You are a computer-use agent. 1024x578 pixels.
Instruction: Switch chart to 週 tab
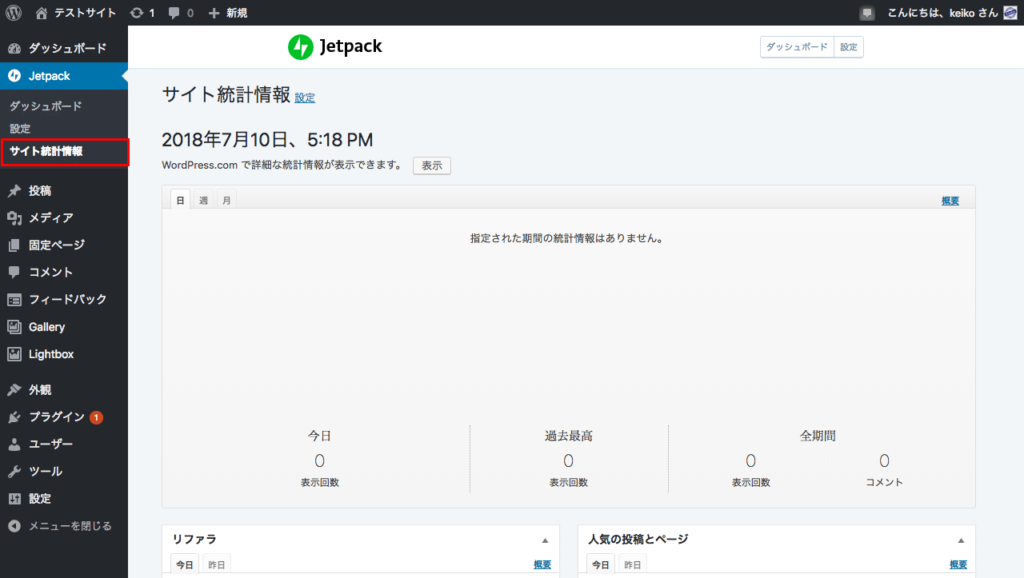point(203,200)
